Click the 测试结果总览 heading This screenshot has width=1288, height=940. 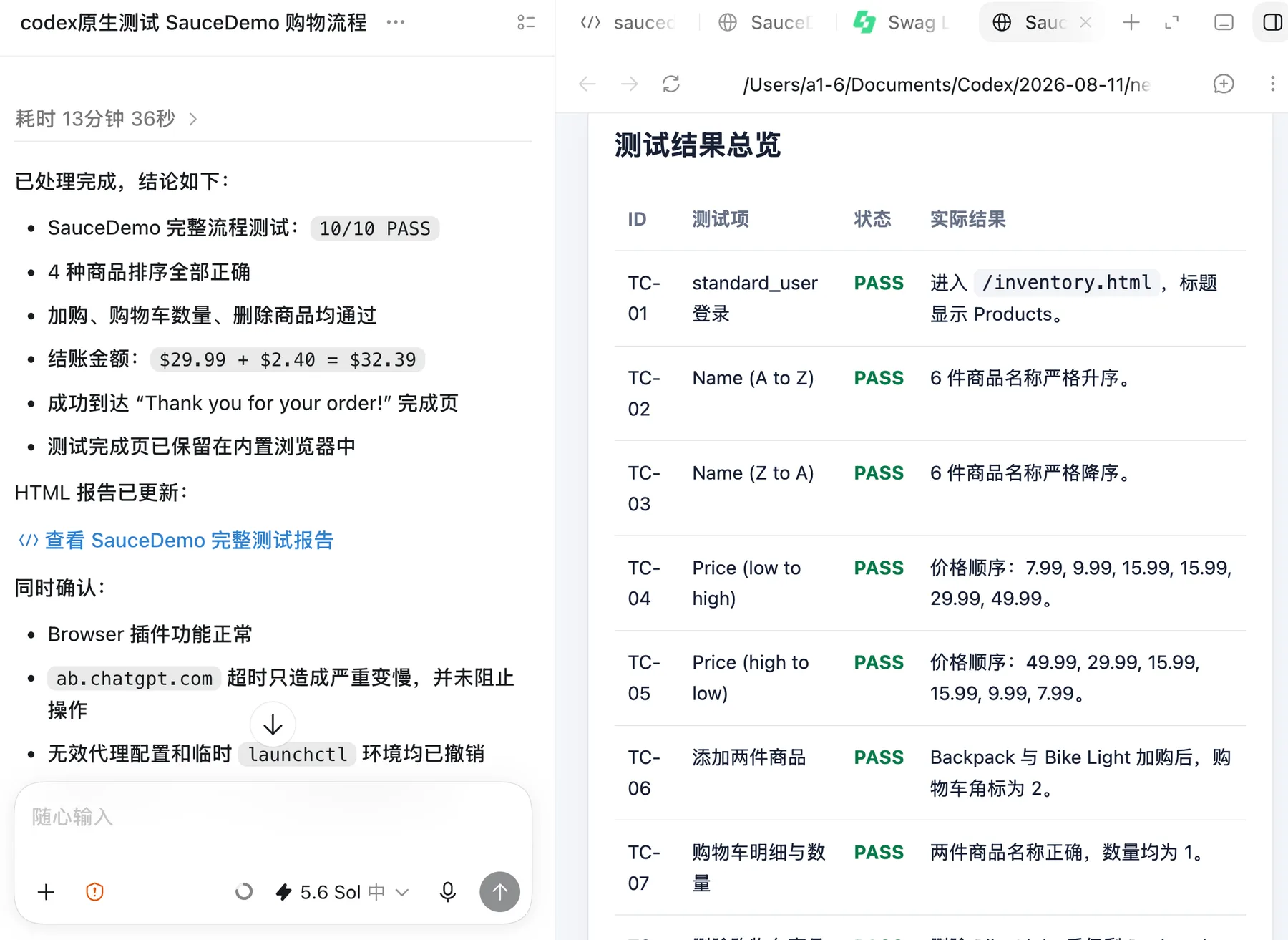[x=698, y=145]
